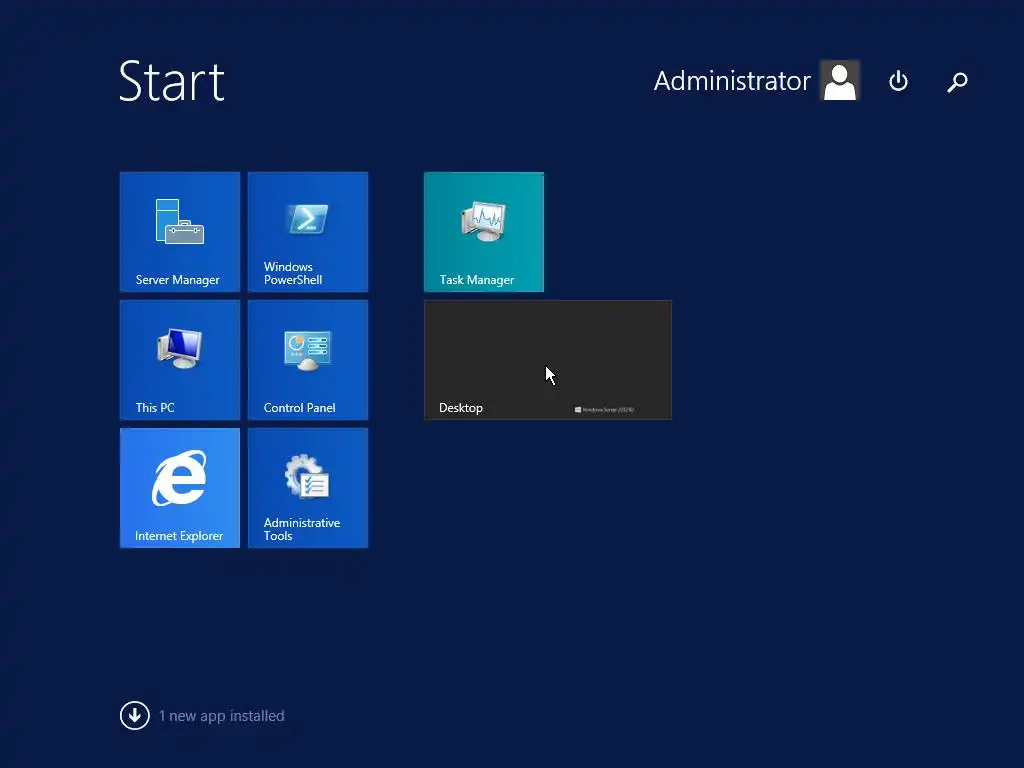Screen dimensions: 1024x768
Task: Show all apps with down arrow
Action: click(x=135, y=715)
